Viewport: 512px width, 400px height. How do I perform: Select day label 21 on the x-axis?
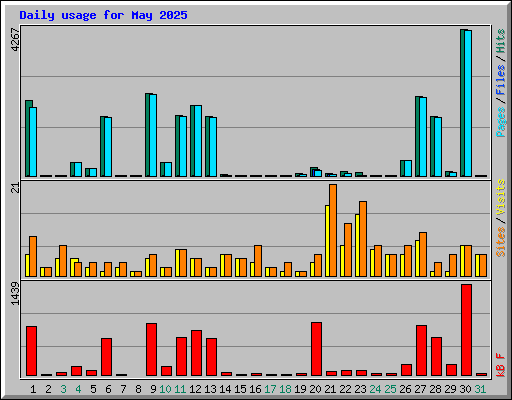pos(330,389)
